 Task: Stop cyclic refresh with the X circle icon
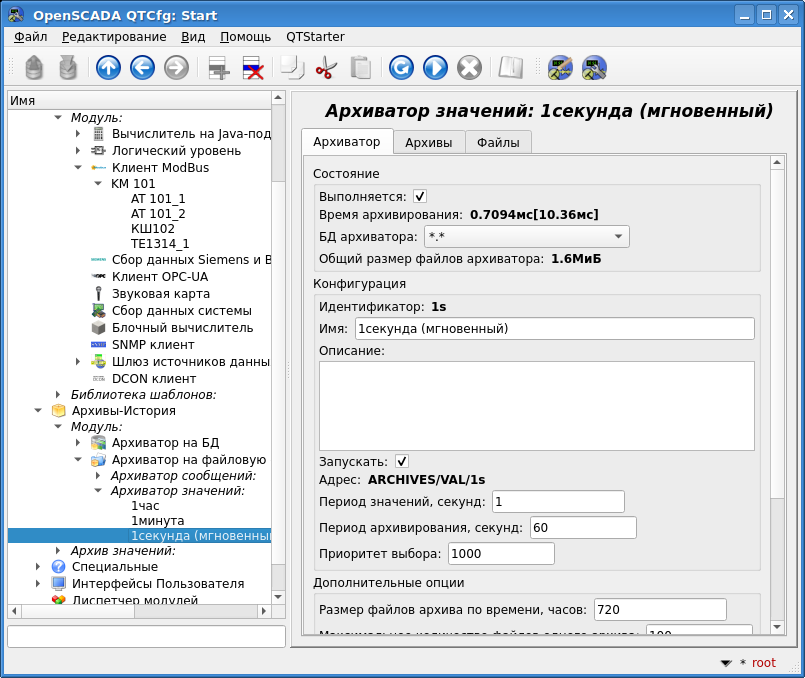coord(469,68)
